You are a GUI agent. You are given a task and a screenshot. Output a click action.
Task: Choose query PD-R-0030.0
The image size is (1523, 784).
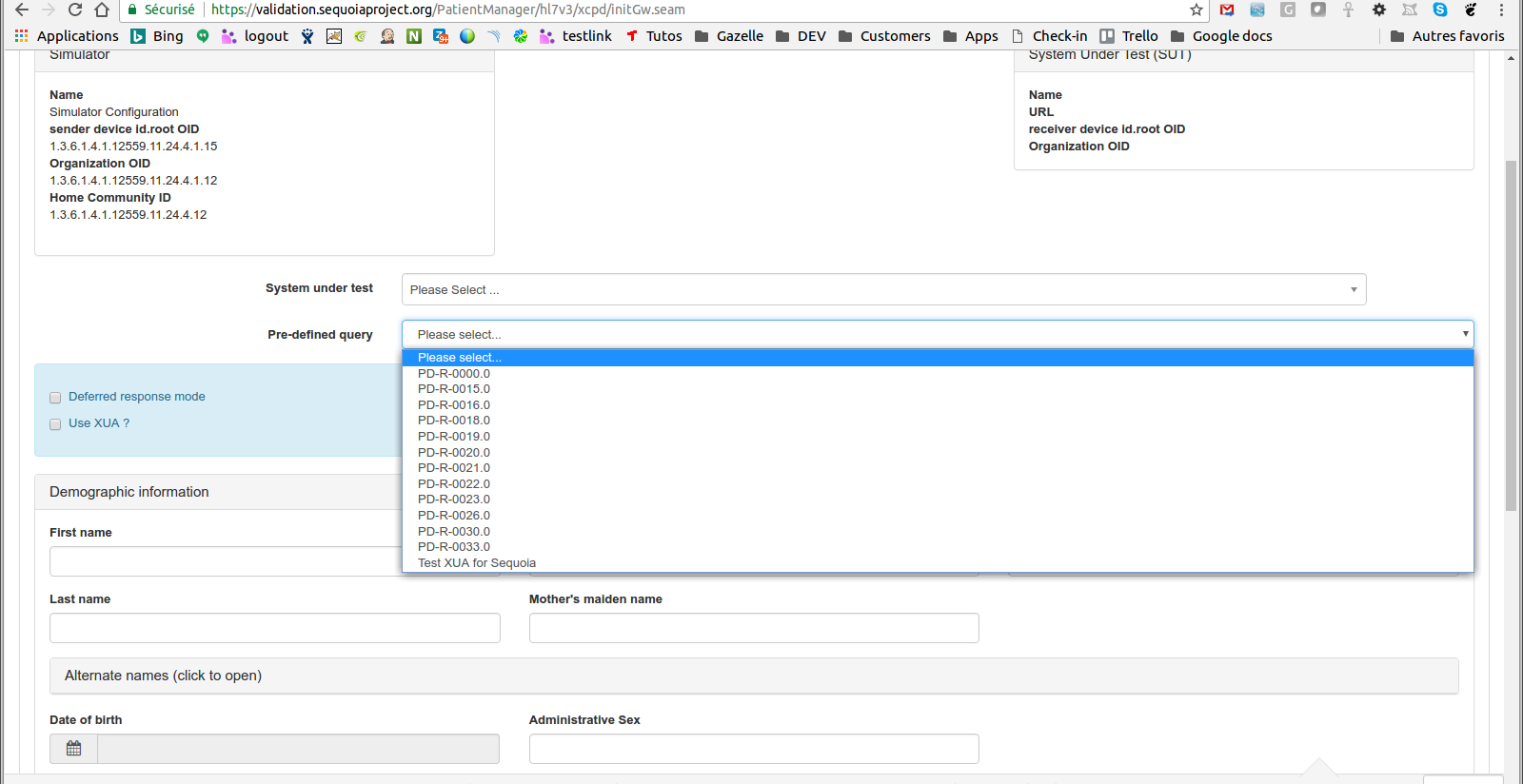938,532
